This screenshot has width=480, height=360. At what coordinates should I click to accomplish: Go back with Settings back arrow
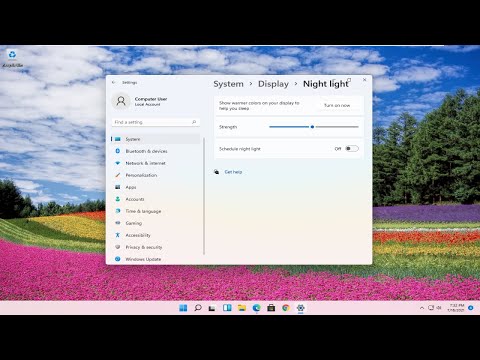click(x=114, y=82)
